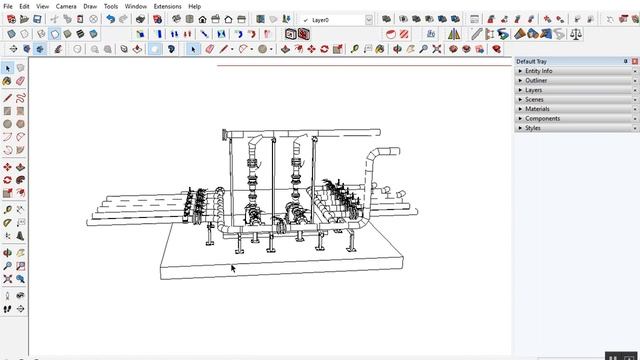This screenshot has height=360, width=640.
Task: Close the Default Tray panel
Action: click(x=635, y=61)
